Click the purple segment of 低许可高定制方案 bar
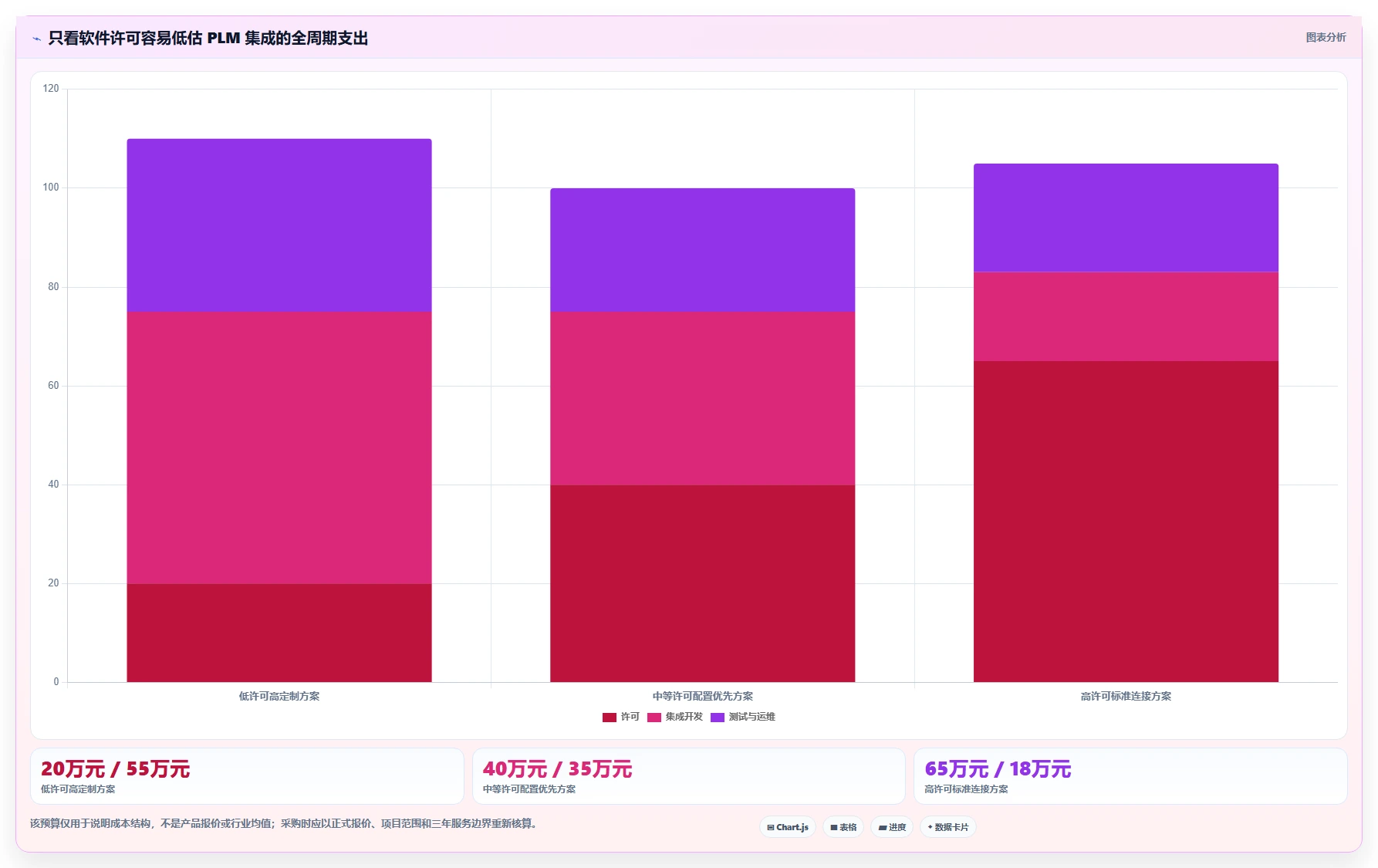Image resolution: width=1378 pixels, height=868 pixels. pyautogui.click(x=279, y=225)
